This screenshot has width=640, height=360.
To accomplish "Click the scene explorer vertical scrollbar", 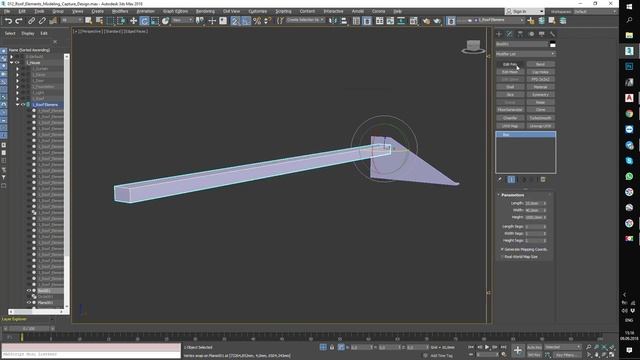I will pyautogui.click(x=67, y=182).
